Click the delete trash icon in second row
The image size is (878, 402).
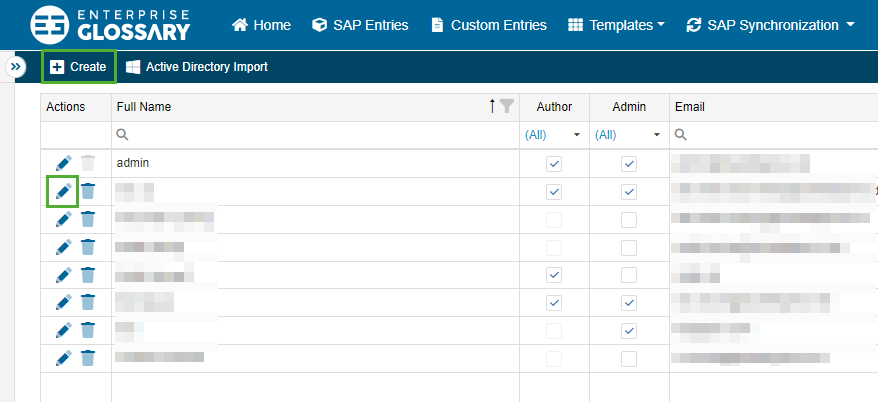88,191
